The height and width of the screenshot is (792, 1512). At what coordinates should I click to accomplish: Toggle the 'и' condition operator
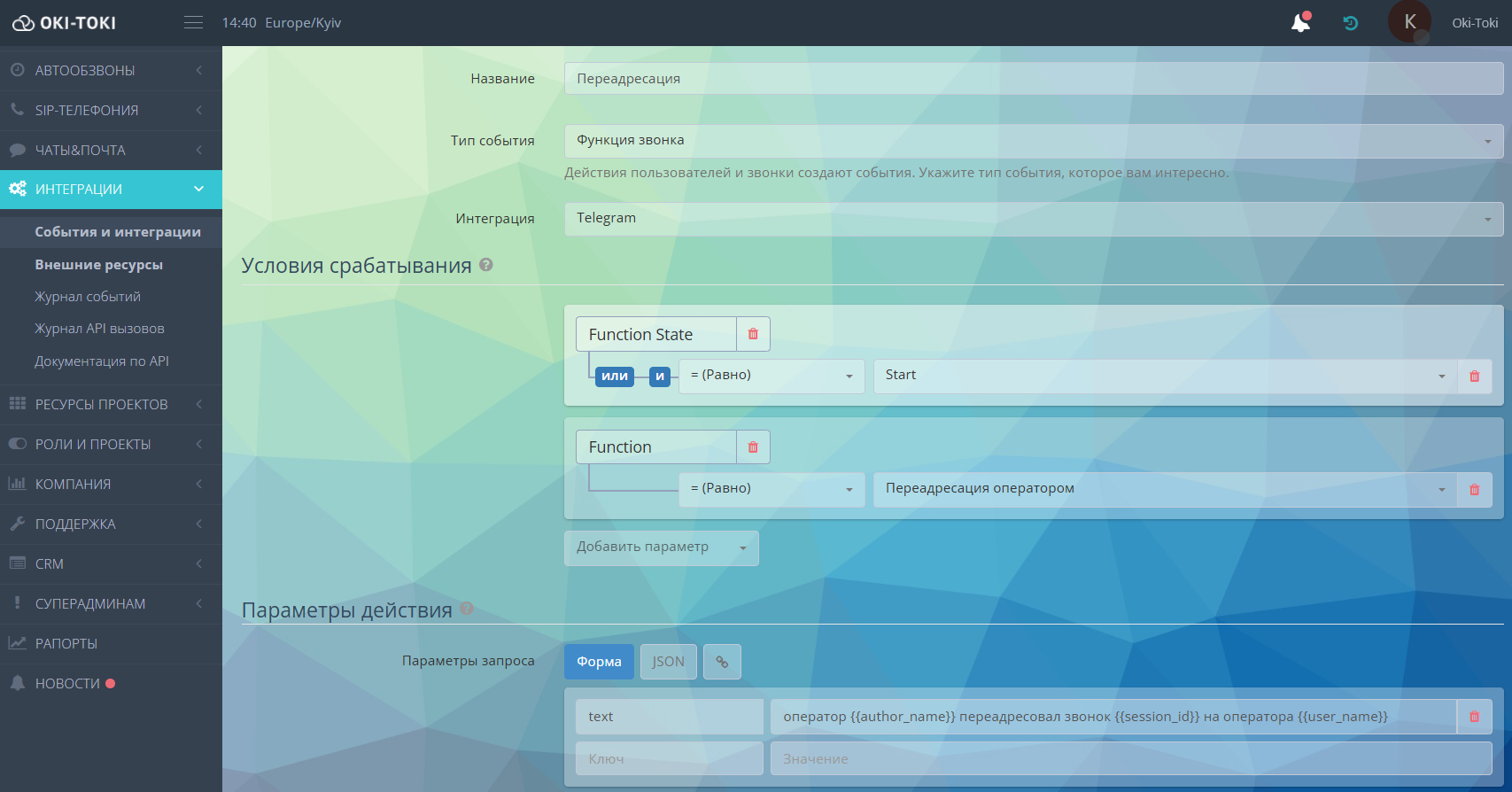tap(659, 377)
